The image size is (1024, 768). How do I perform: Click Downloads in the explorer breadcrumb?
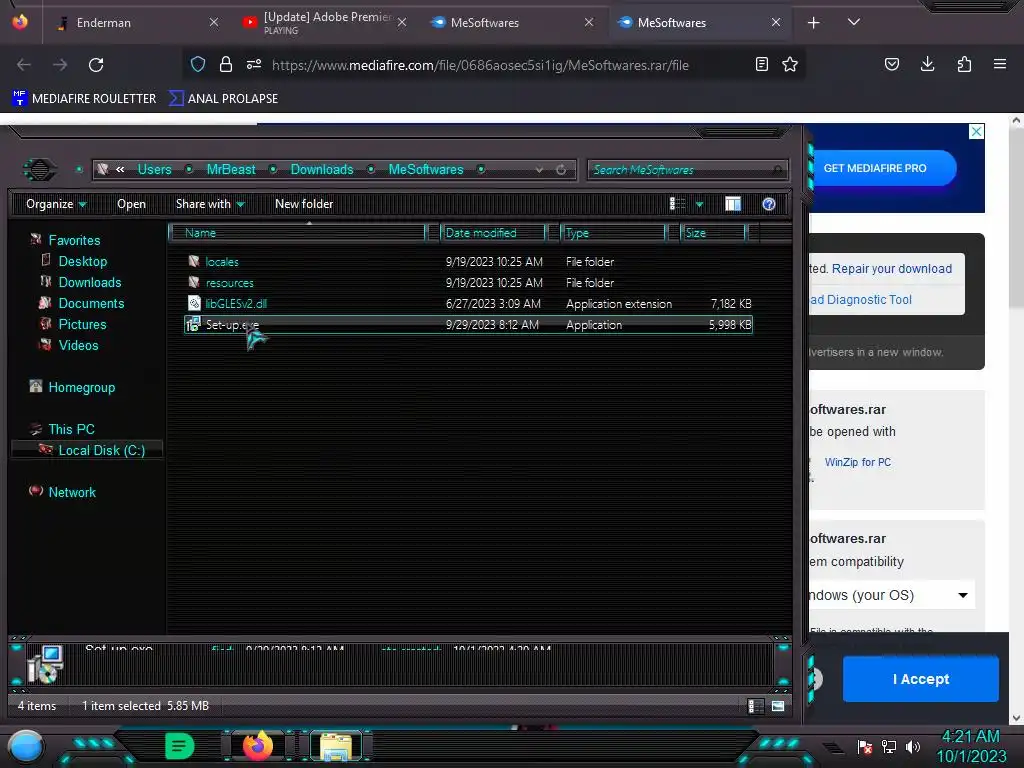coord(322,170)
